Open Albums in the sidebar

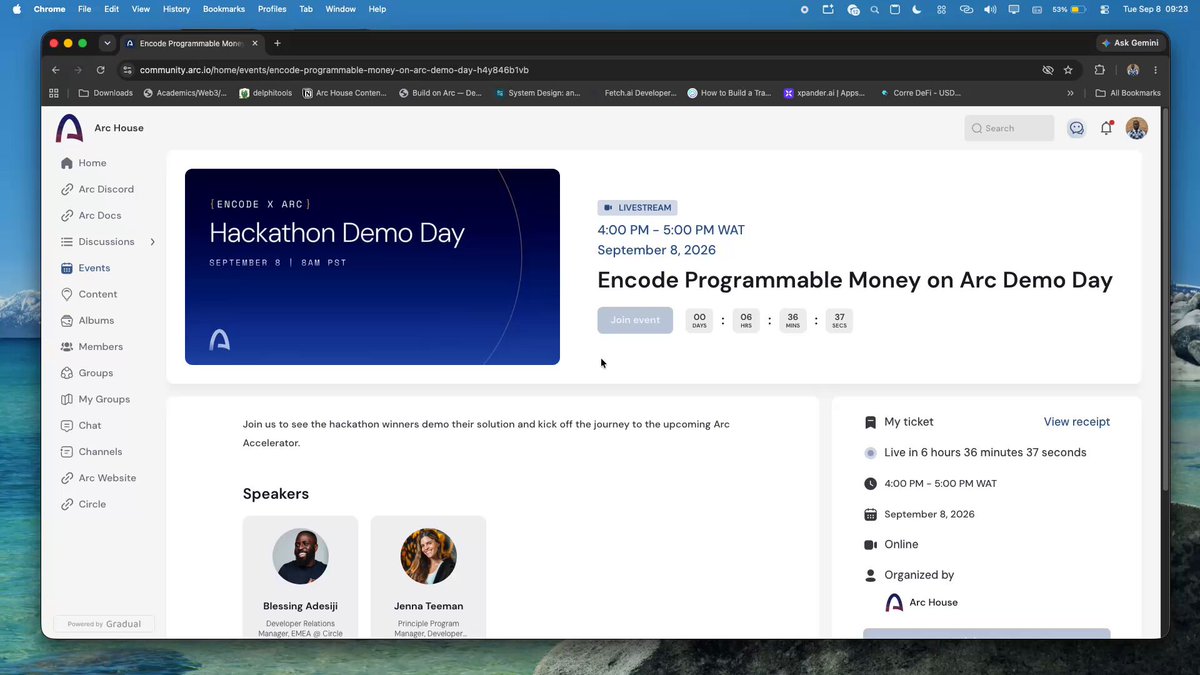87,320
